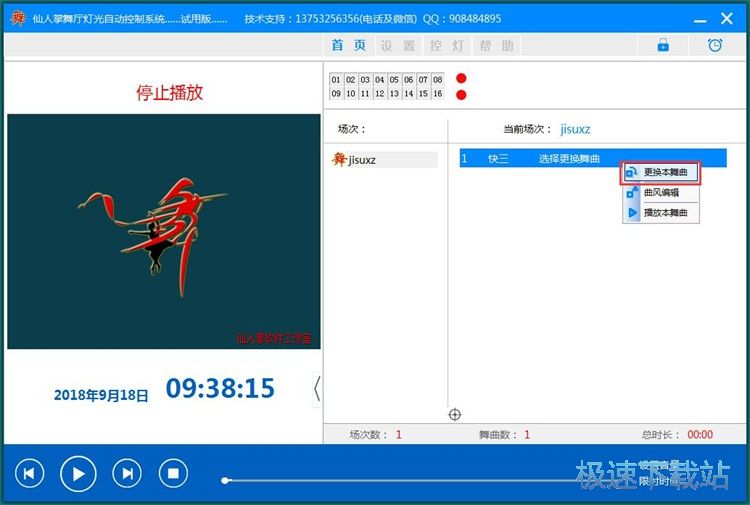
Task: Click the 舞曲数 count value
Action: point(527,434)
